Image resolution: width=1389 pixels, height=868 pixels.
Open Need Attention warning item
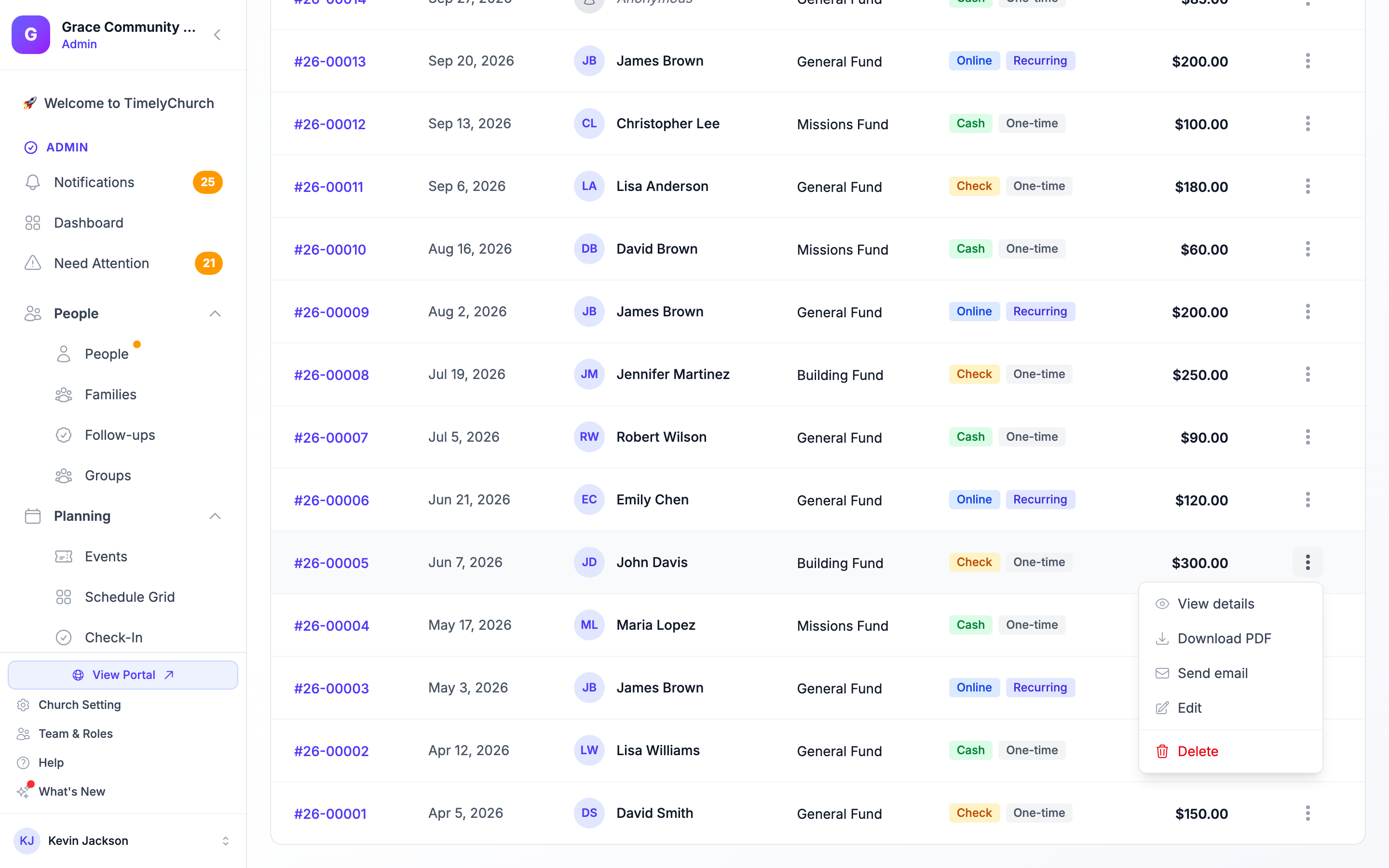coord(123,263)
